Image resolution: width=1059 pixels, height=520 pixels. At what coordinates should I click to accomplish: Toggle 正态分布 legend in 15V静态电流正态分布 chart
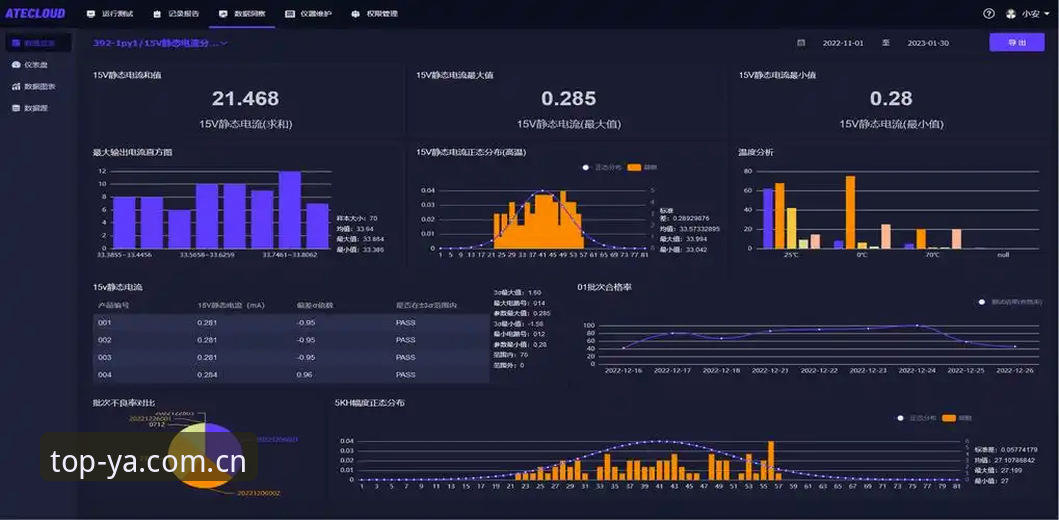(602, 167)
